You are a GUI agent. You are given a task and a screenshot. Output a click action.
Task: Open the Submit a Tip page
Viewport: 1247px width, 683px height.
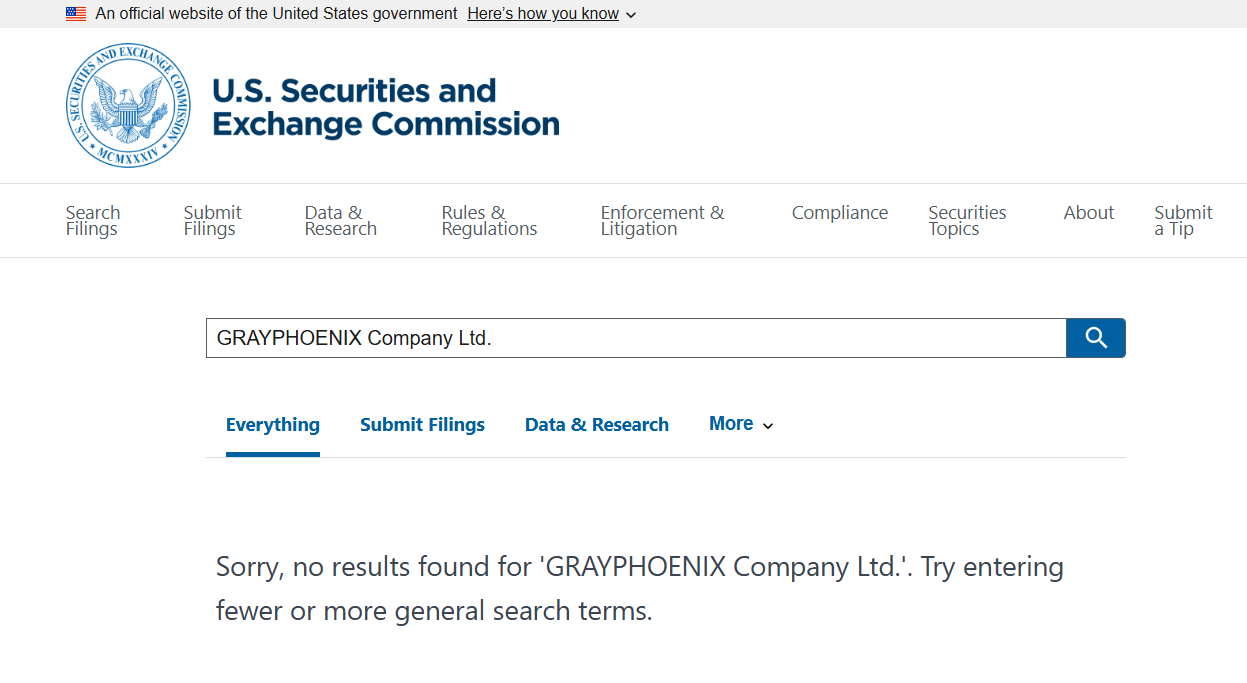(1183, 220)
